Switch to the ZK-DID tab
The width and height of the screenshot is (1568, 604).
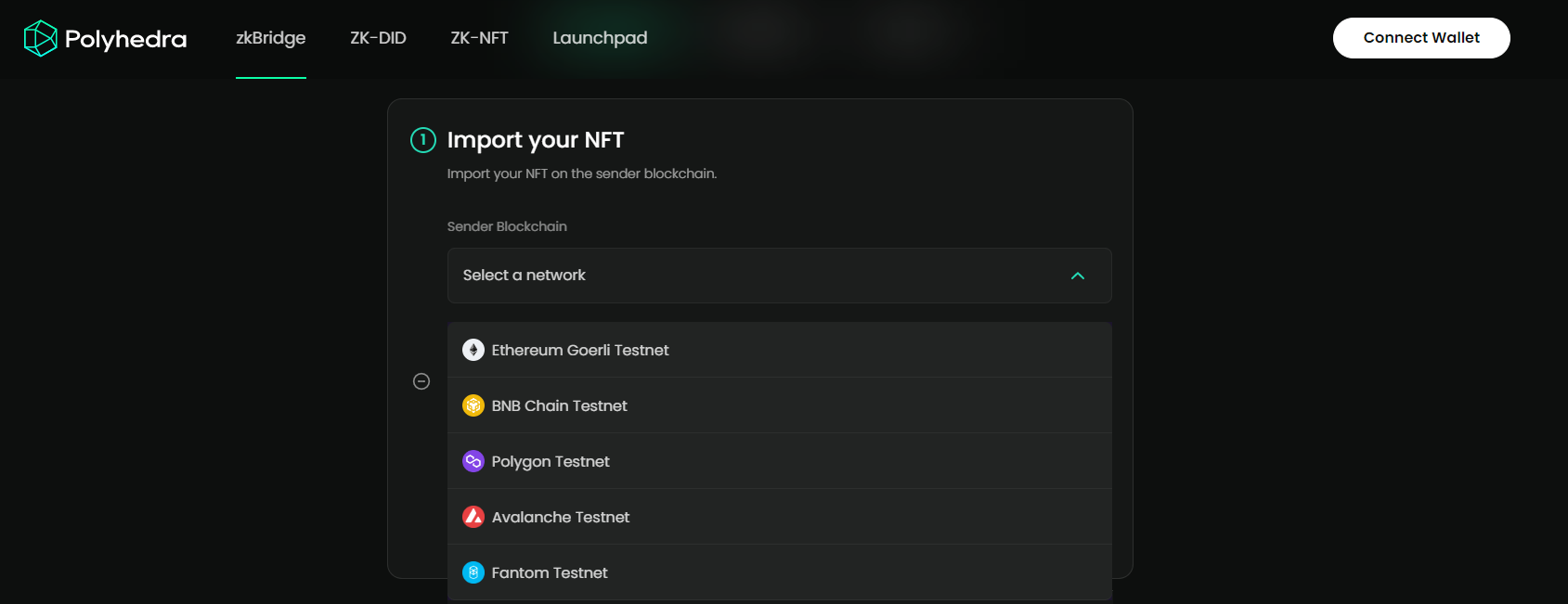pyautogui.click(x=378, y=38)
